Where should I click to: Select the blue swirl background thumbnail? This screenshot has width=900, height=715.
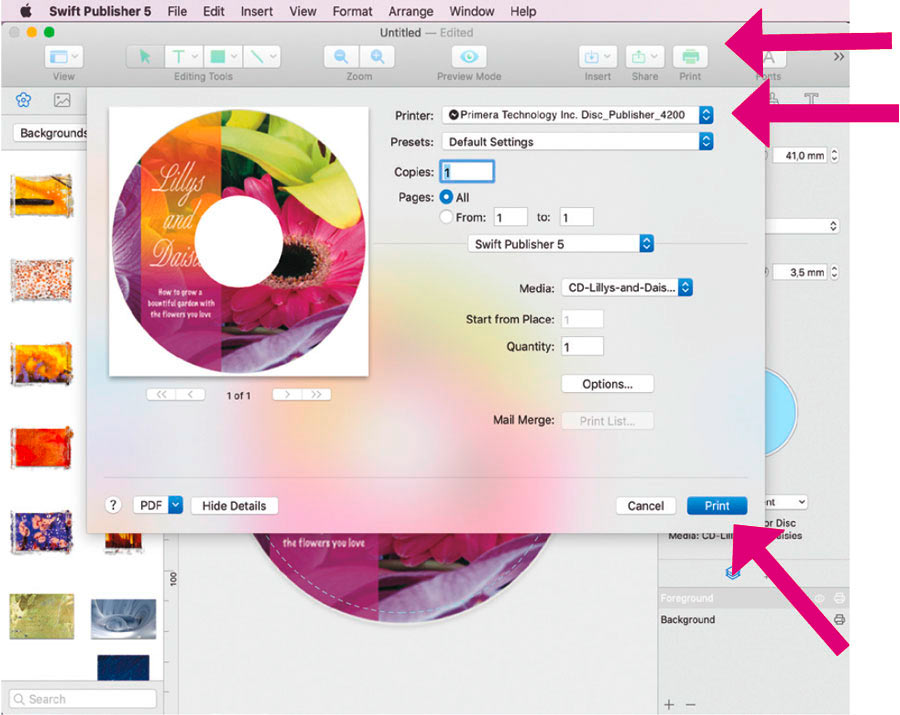tap(123, 619)
